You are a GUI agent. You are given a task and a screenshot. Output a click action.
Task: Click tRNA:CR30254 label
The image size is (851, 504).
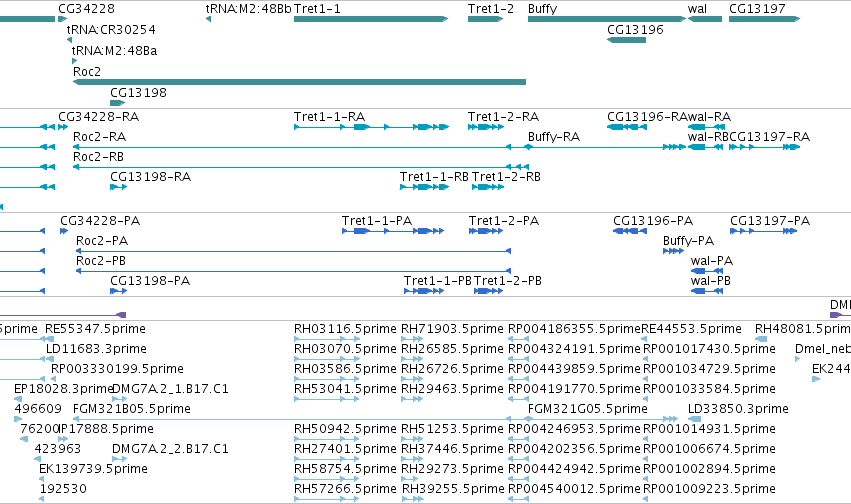[x=111, y=30]
